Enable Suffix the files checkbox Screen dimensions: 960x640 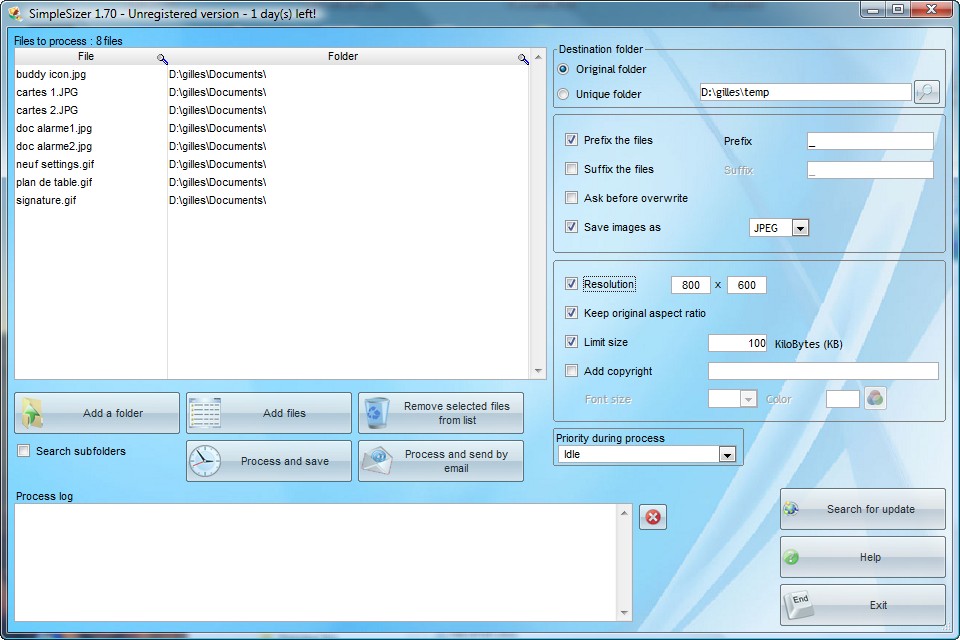click(x=571, y=168)
